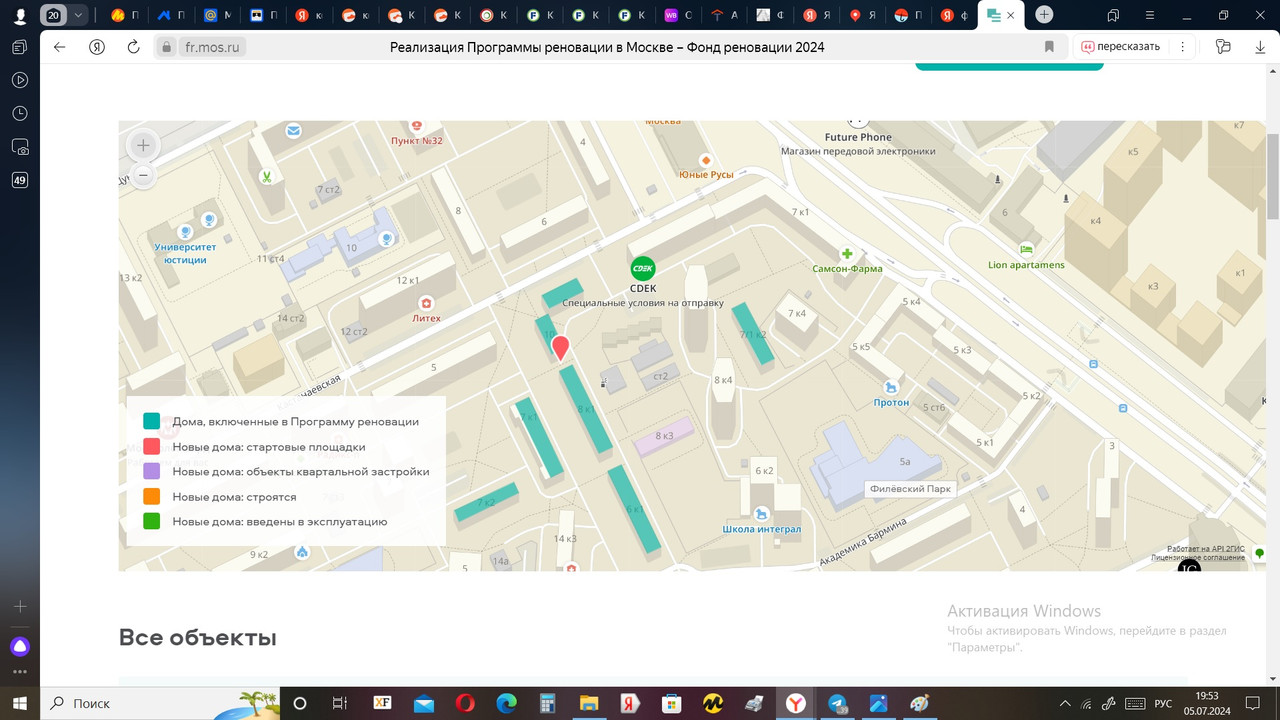Open the sidebar badge numbered 49
This screenshot has width=1280, height=720.
tap(20, 180)
